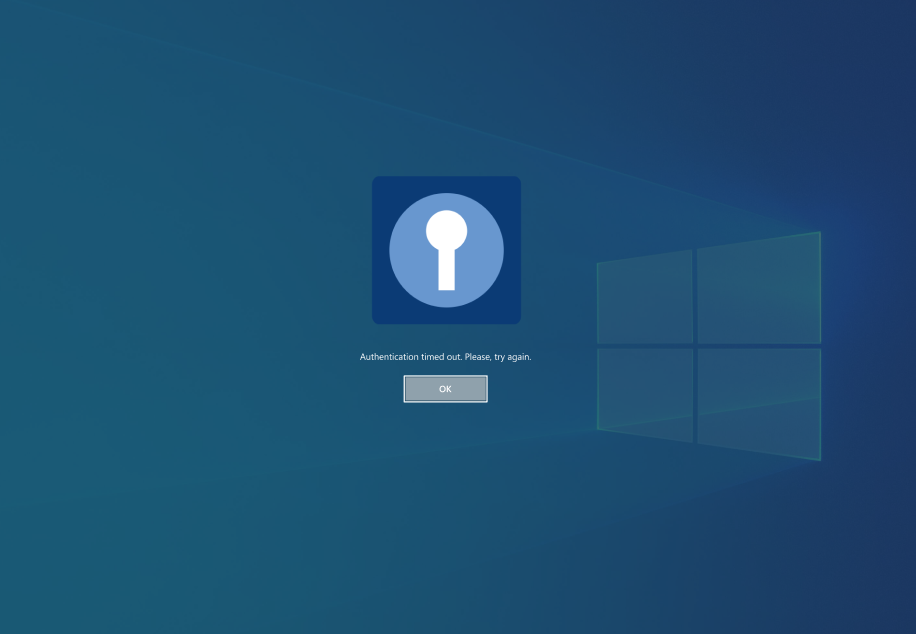Click the keyhole credential provider icon
Image resolution: width=916 pixels, height=634 pixels.
tap(446, 250)
